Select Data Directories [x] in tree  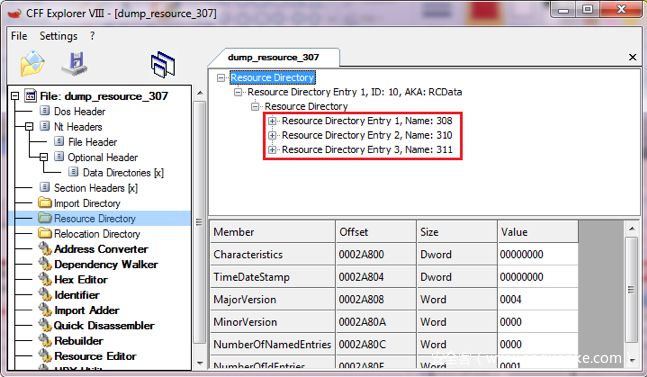(123, 172)
